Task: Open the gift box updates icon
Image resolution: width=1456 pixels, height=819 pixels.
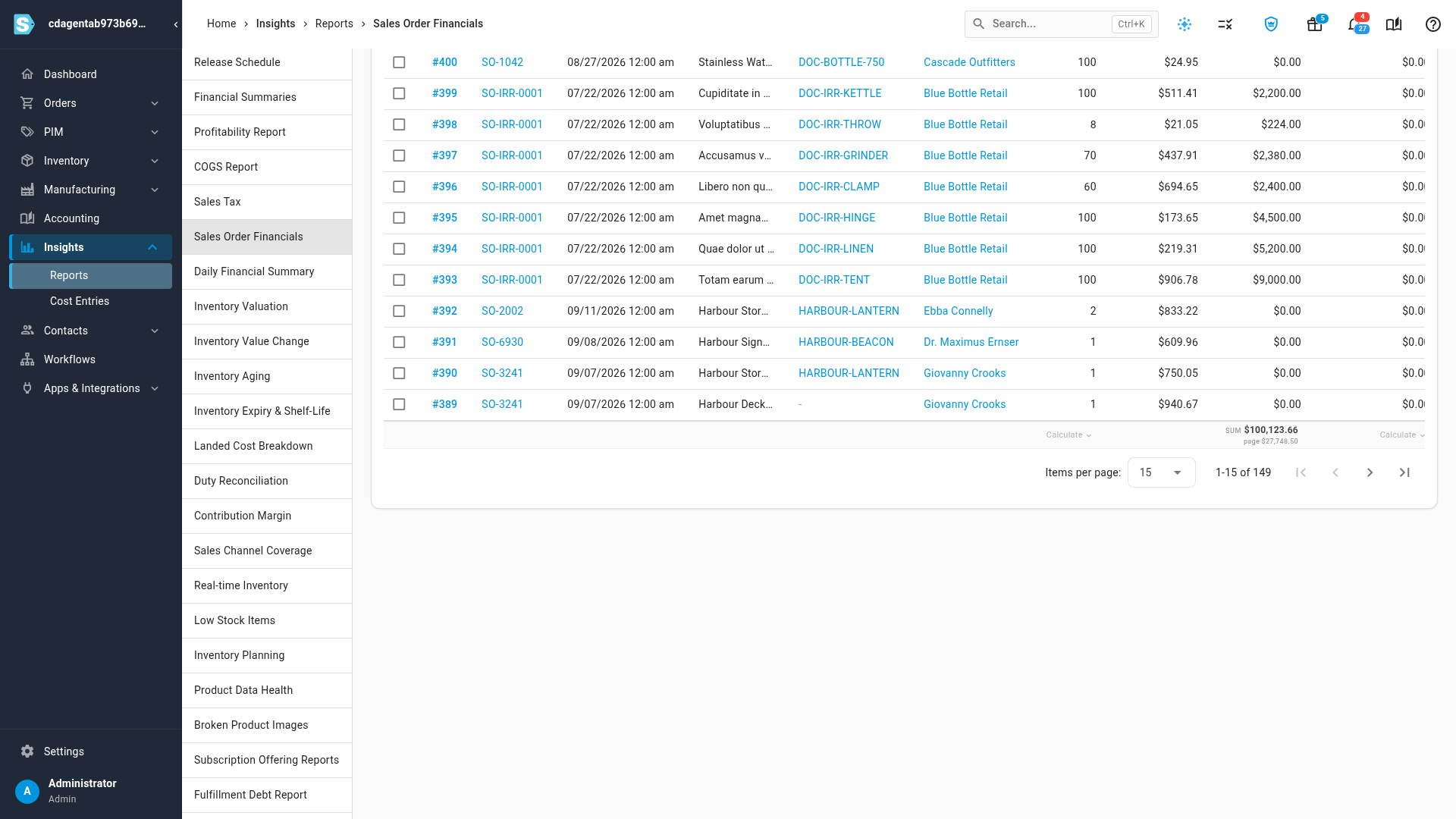Action: point(1315,24)
